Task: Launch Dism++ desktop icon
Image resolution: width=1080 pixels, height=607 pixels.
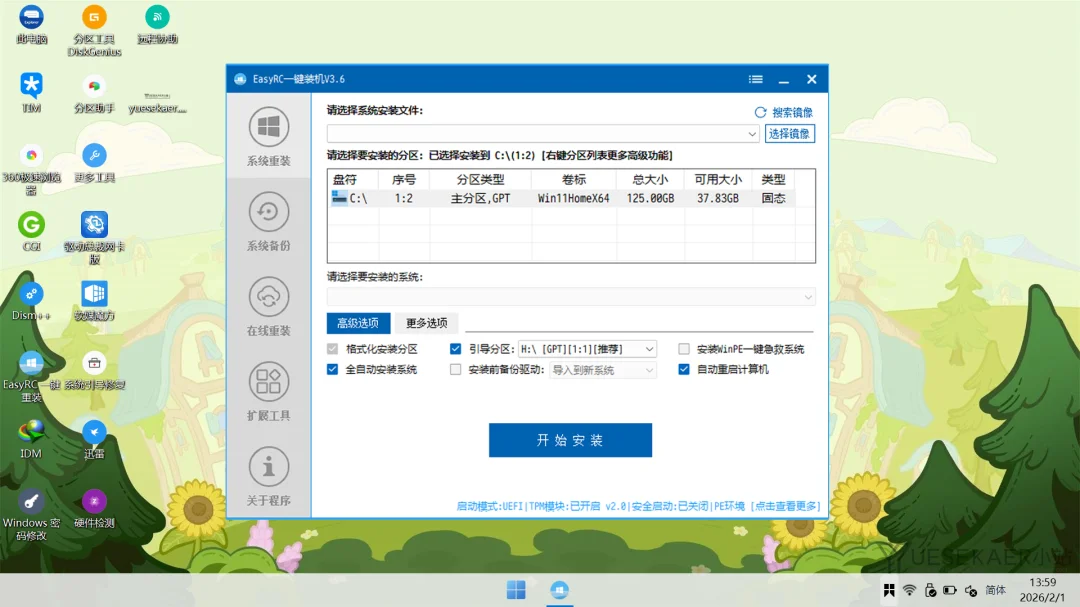Action: point(32,301)
